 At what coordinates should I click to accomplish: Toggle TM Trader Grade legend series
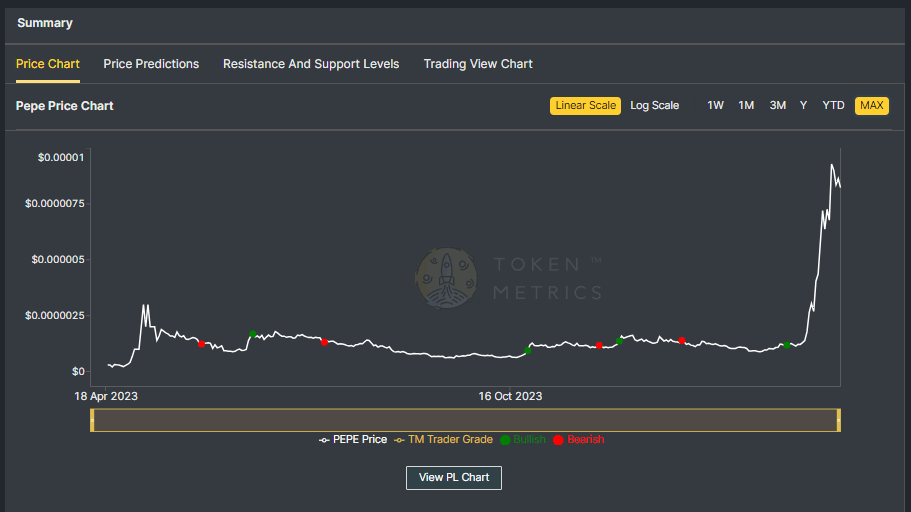pyautogui.click(x=443, y=439)
